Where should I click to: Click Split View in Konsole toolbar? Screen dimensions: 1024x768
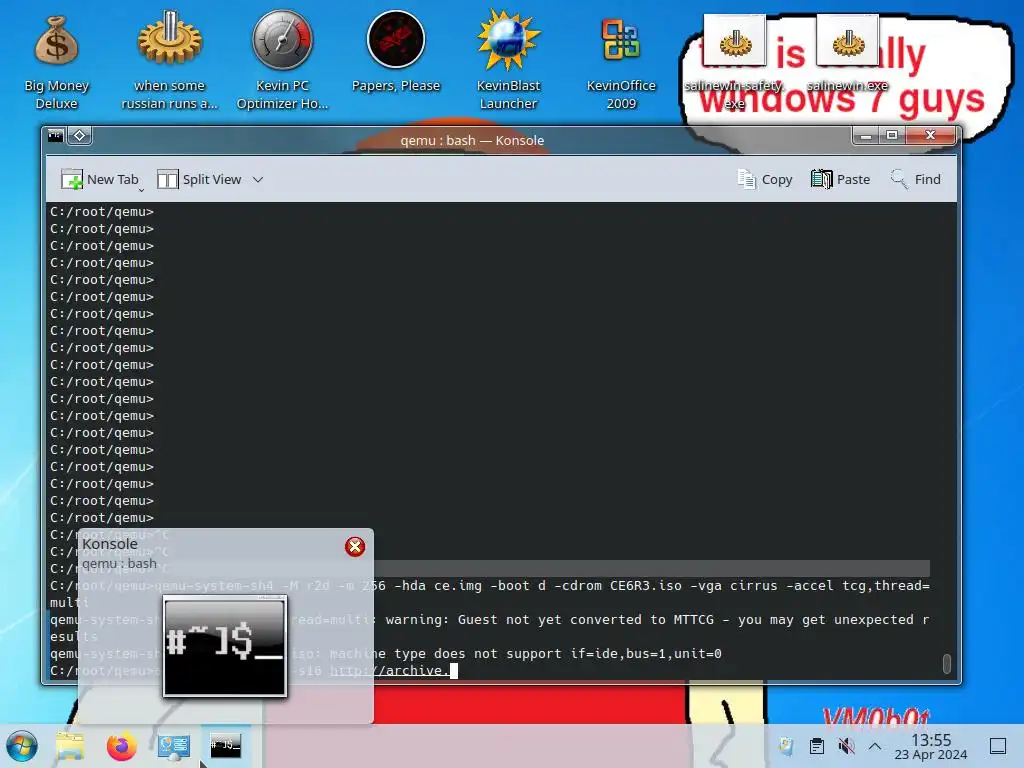coord(199,180)
